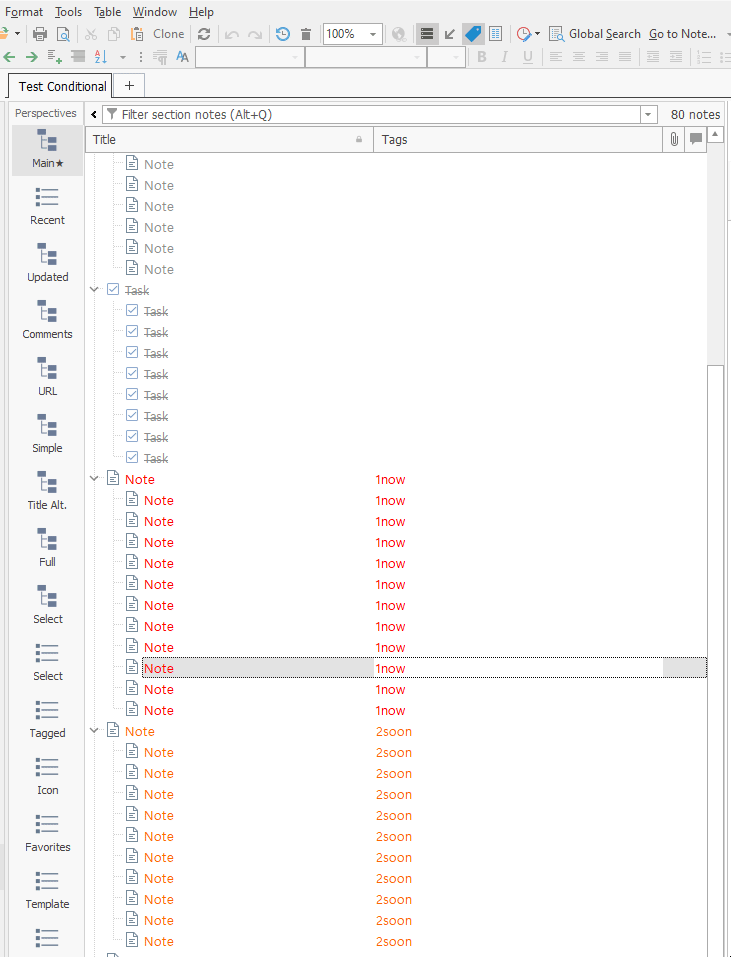Screen dimensions: 731x957
Task: Open note History via the blue clock icon
Action: [x=283, y=34]
